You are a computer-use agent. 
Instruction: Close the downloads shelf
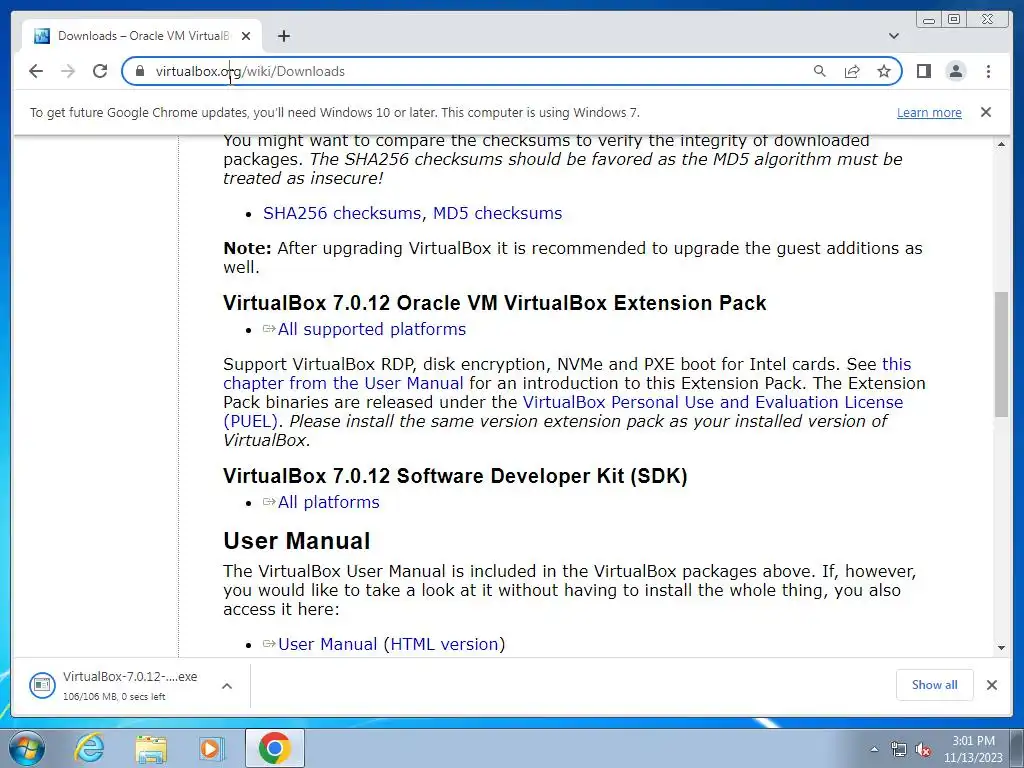(x=991, y=684)
